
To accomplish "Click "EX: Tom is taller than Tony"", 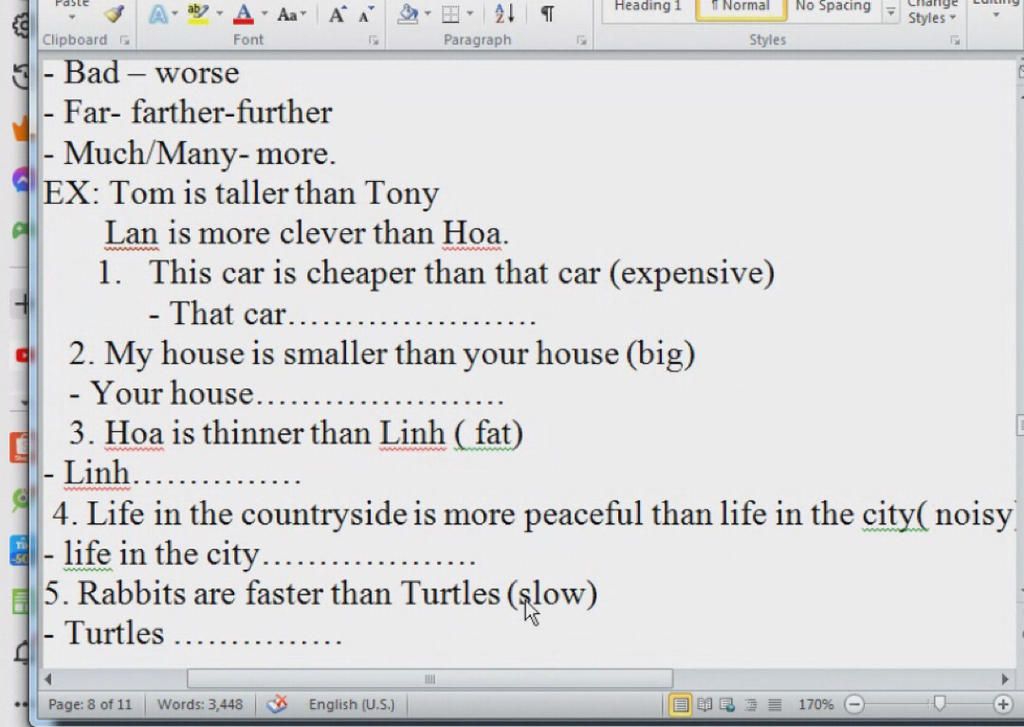I will pos(241,193).
